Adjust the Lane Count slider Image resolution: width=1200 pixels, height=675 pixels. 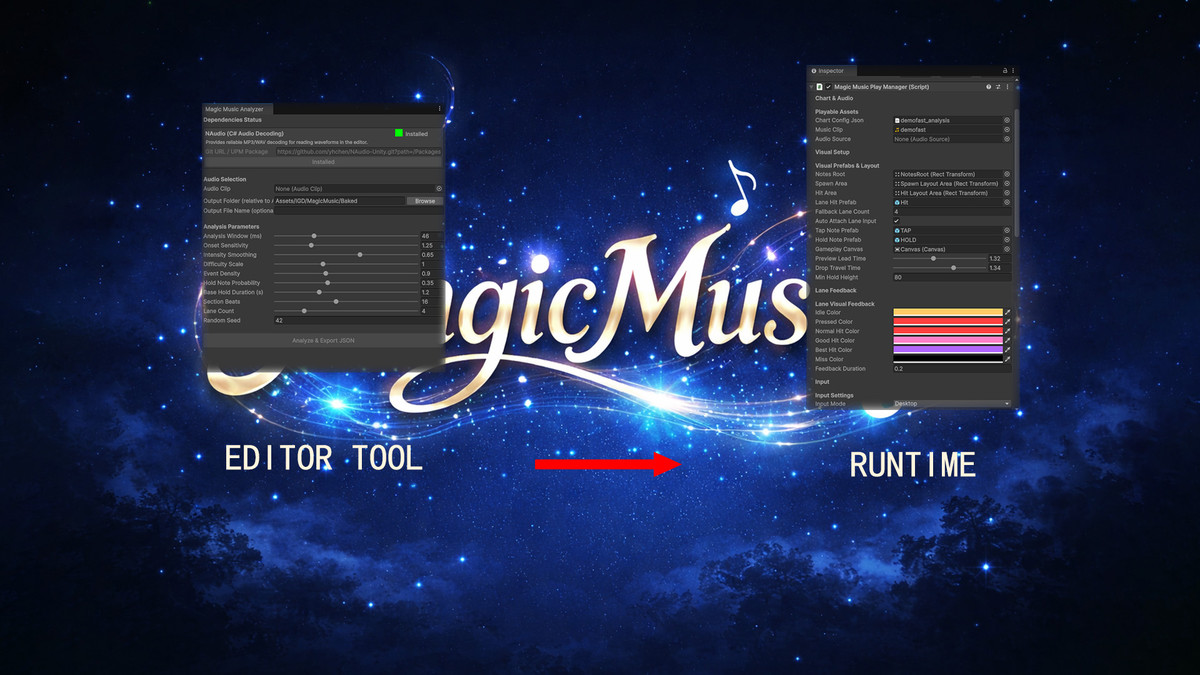point(346,311)
